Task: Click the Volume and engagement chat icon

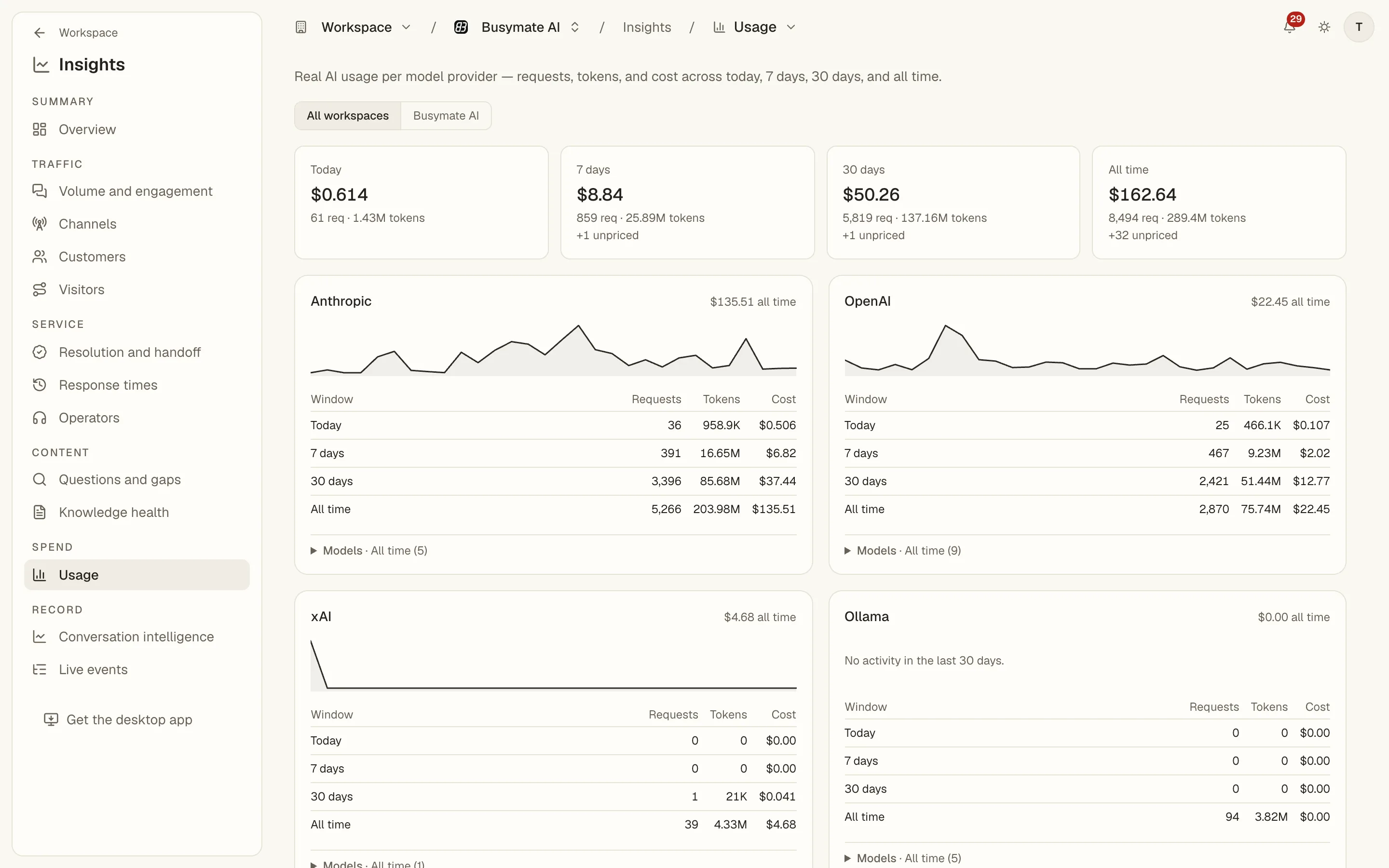Action: (40, 191)
